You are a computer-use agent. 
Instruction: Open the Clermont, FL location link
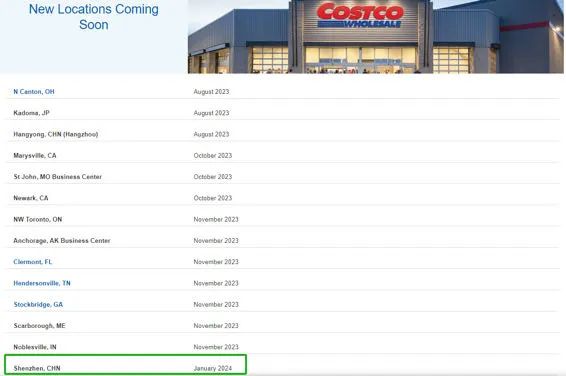coord(33,262)
